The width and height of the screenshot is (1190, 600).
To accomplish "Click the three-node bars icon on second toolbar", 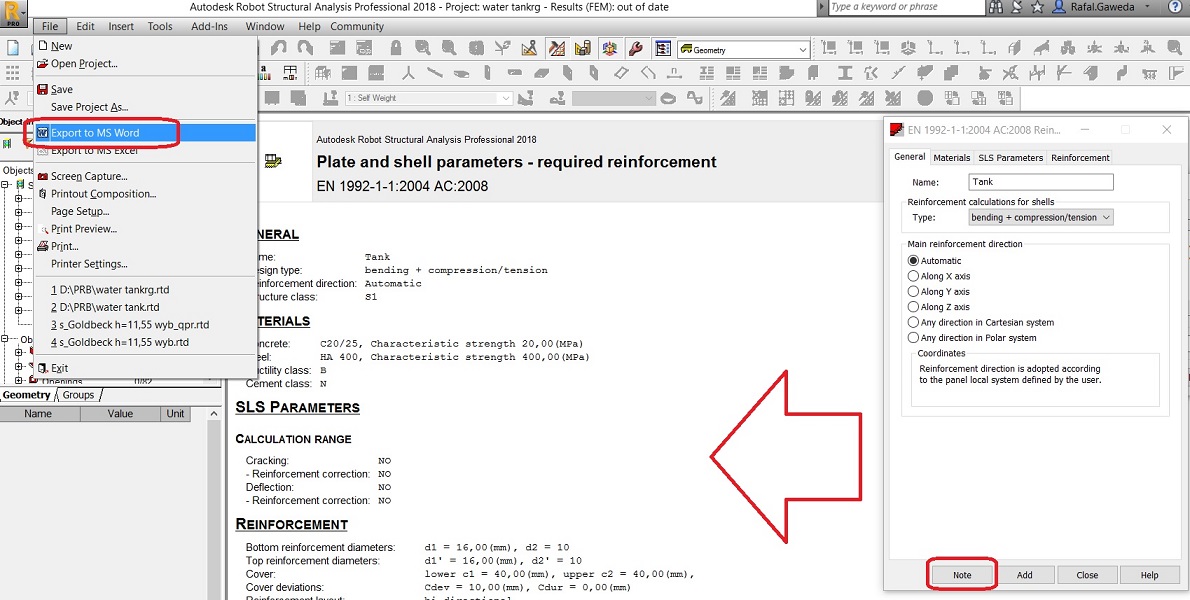I will (x=408, y=74).
